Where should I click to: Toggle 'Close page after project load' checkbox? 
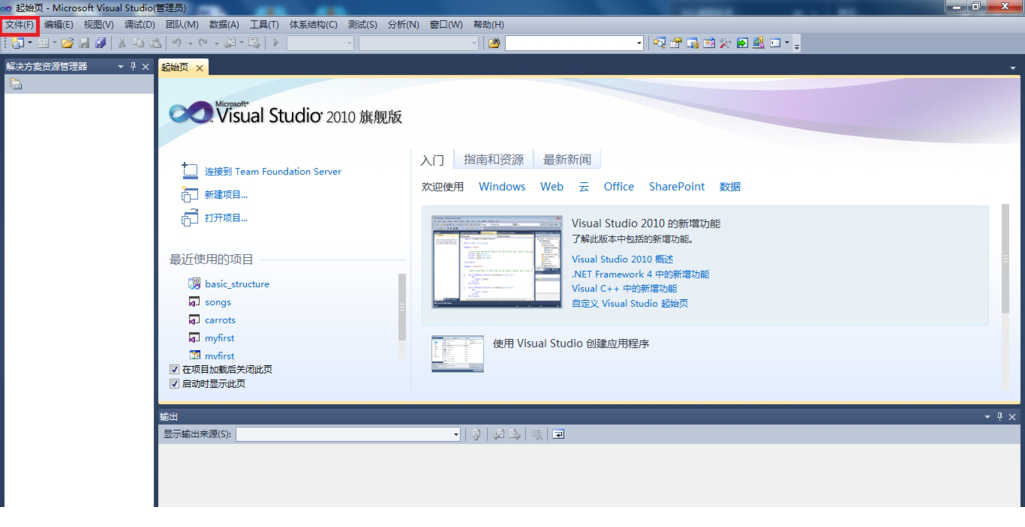pos(174,369)
